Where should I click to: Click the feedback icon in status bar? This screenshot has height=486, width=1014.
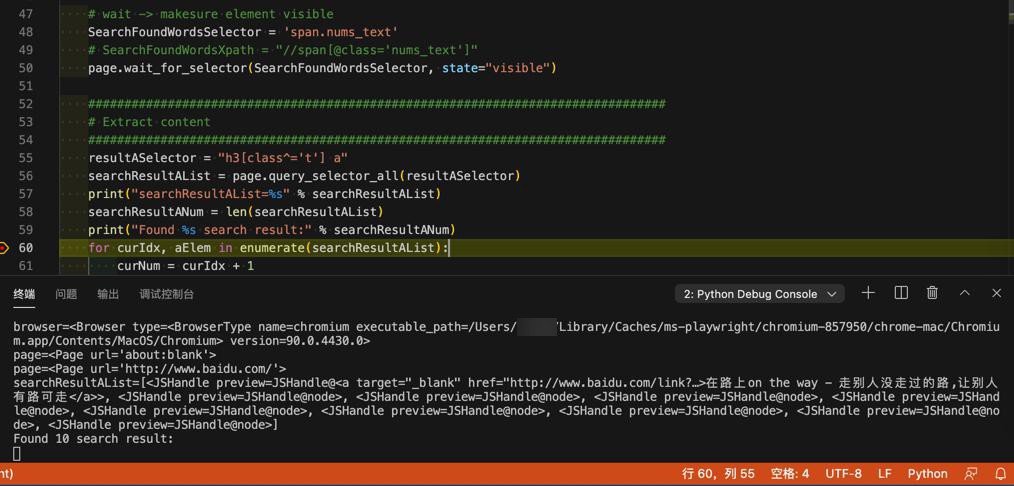pos(971,474)
